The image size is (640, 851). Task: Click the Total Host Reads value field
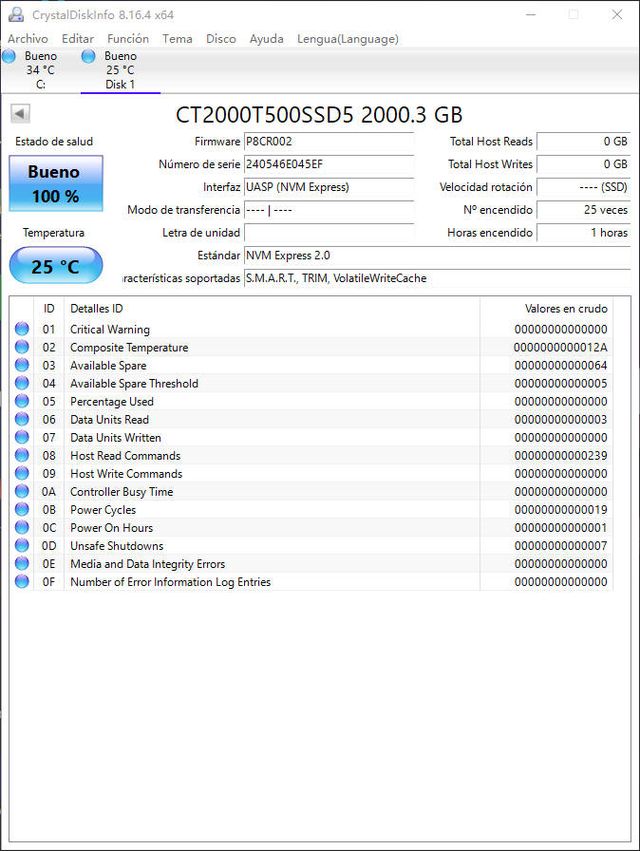pos(584,142)
